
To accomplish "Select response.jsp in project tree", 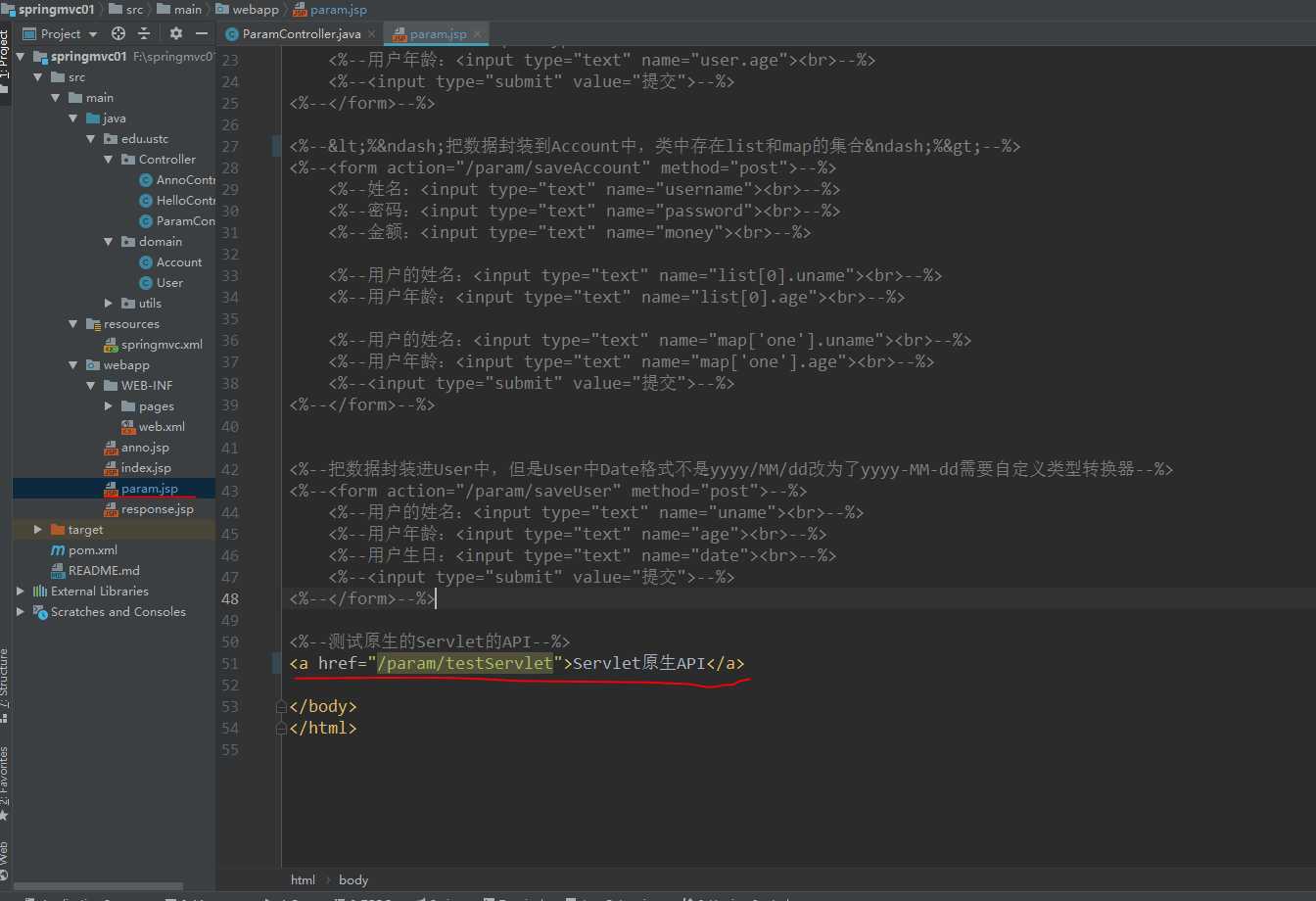I will coord(149,508).
